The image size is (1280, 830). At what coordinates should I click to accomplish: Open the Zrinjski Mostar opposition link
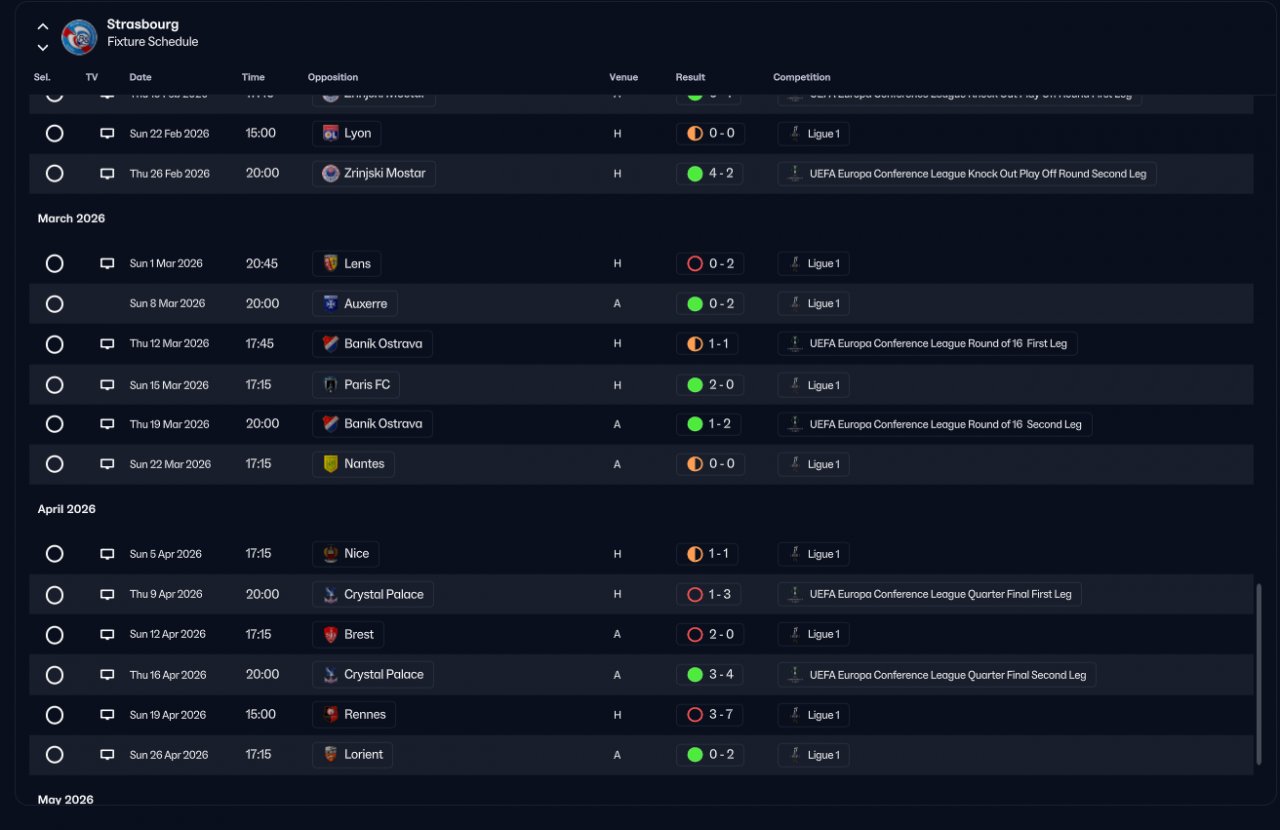pyautogui.click(x=374, y=174)
